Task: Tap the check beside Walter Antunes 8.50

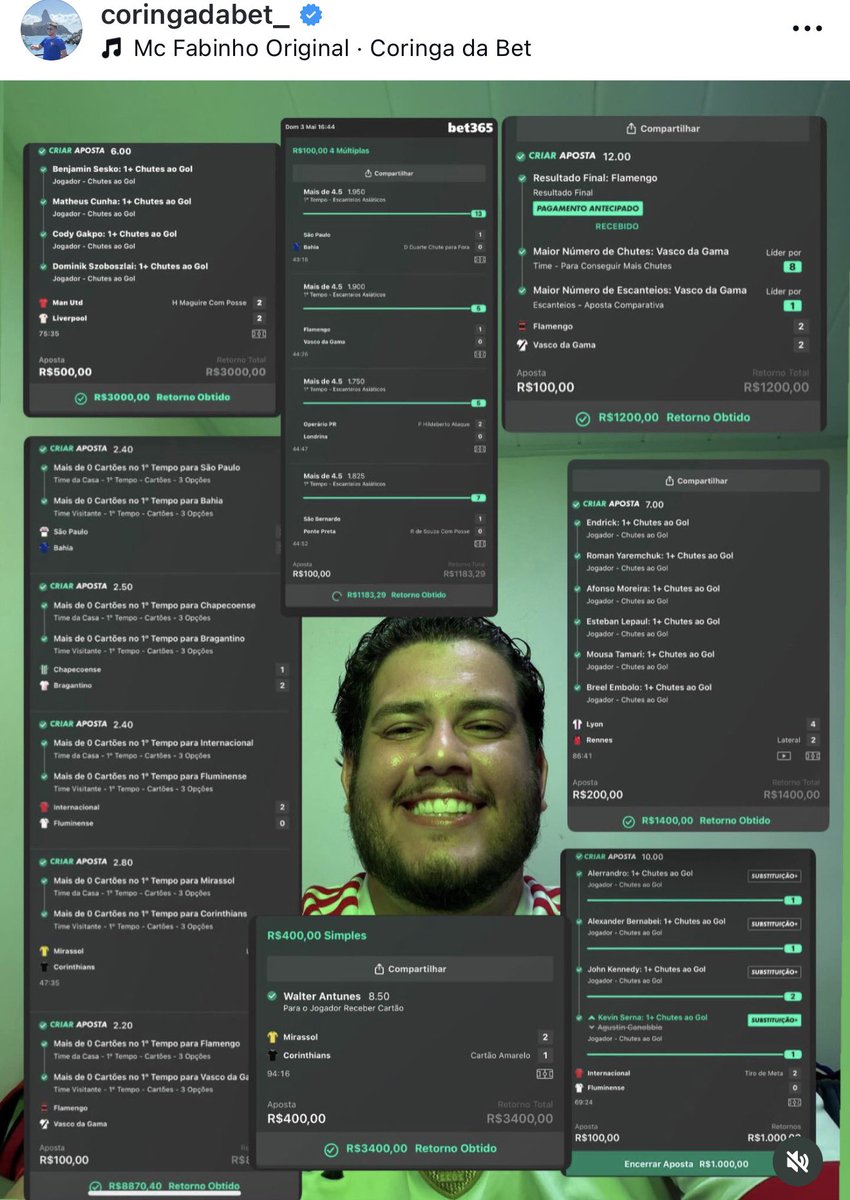Action: (x=272, y=996)
